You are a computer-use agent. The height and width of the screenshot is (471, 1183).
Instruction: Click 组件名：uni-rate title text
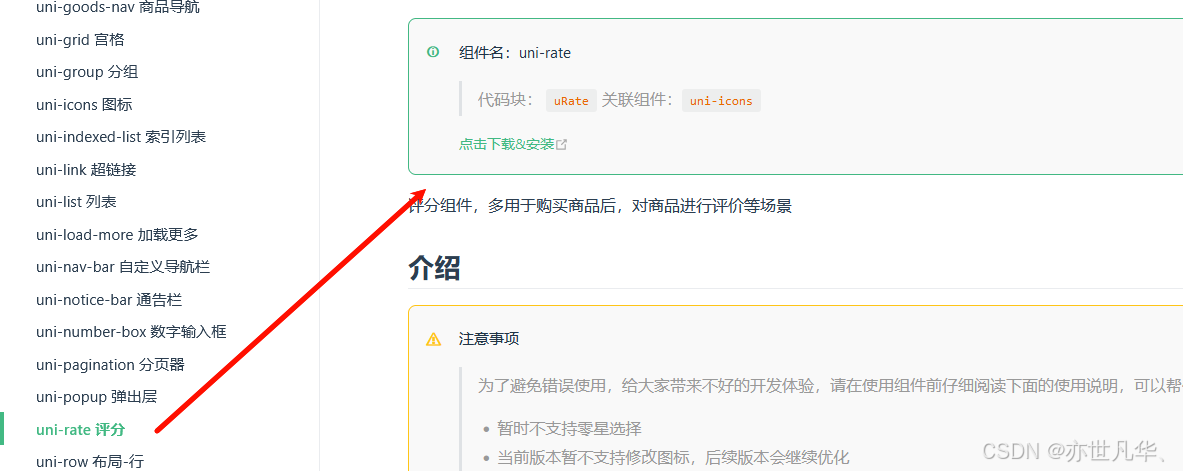[x=515, y=53]
